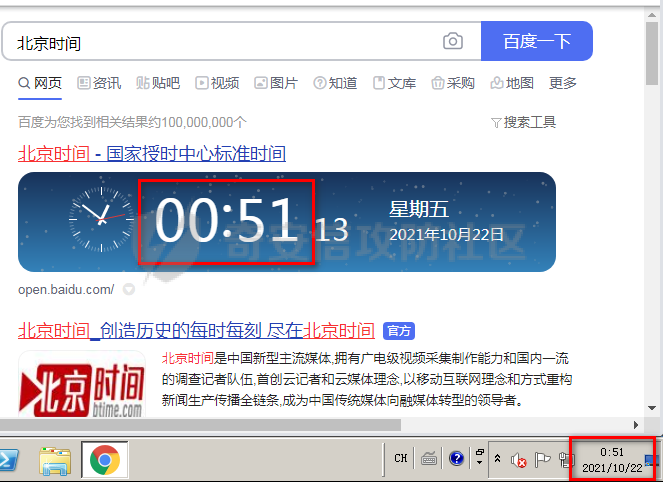Click the Action Center flag icon
Viewport: 663px width, 482px height.
pyautogui.click(x=542, y=459)
